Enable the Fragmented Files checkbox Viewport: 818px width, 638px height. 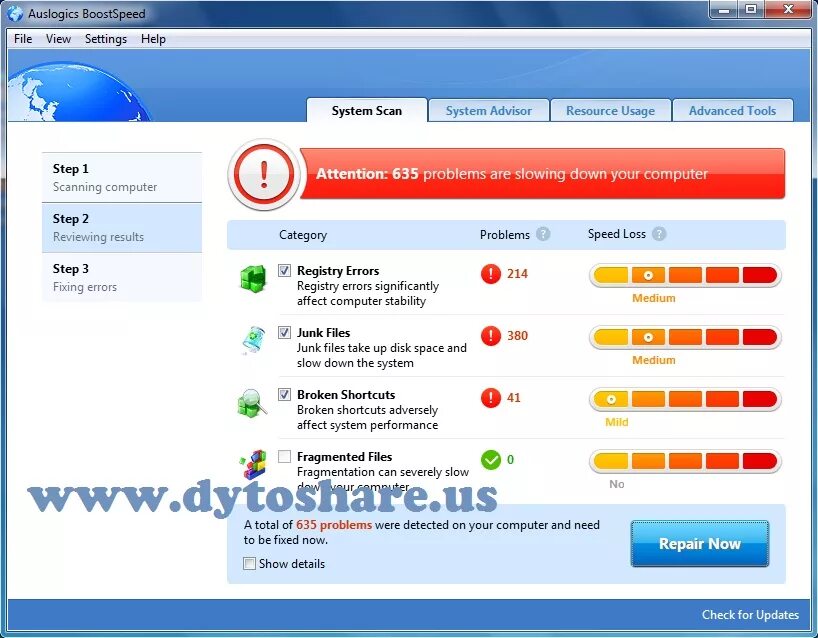pyautogui.click(x=283, y=456)
